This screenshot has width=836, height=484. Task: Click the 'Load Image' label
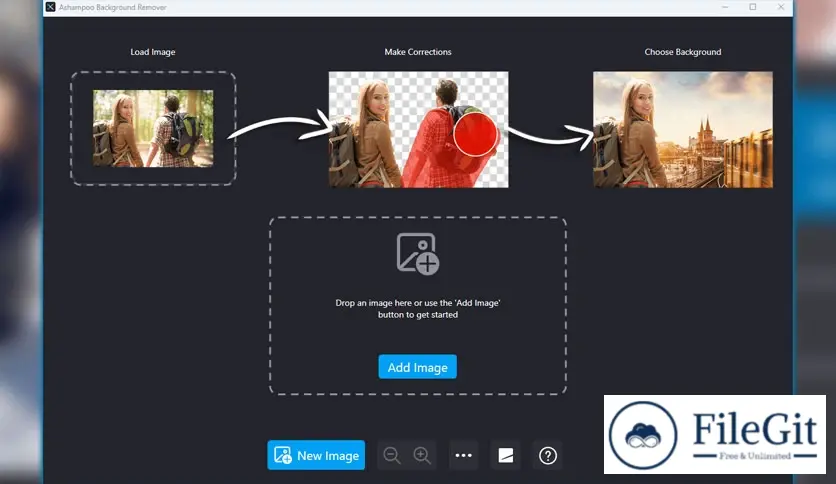click(153, 52)
